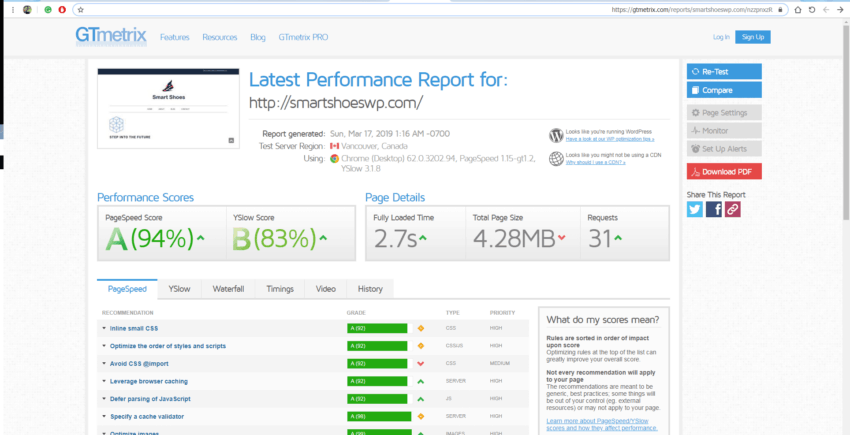Screen dimensions: 850x435
Task: Expand the Inline small CSS recommendation
Action: (x=133, y=328)
